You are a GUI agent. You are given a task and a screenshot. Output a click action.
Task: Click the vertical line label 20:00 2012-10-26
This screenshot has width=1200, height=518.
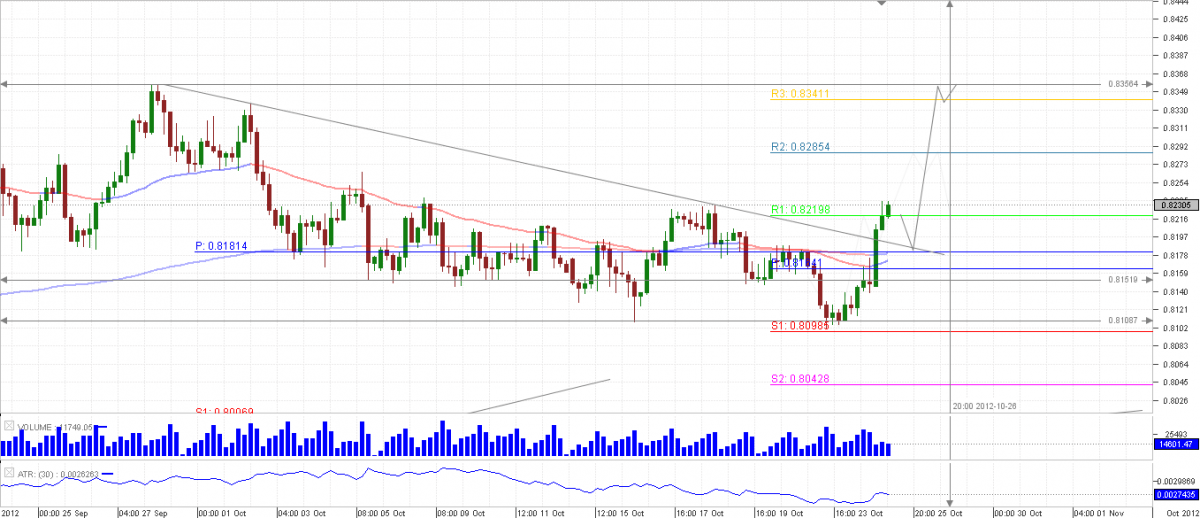pyautogui.click(x=987, y=406)
